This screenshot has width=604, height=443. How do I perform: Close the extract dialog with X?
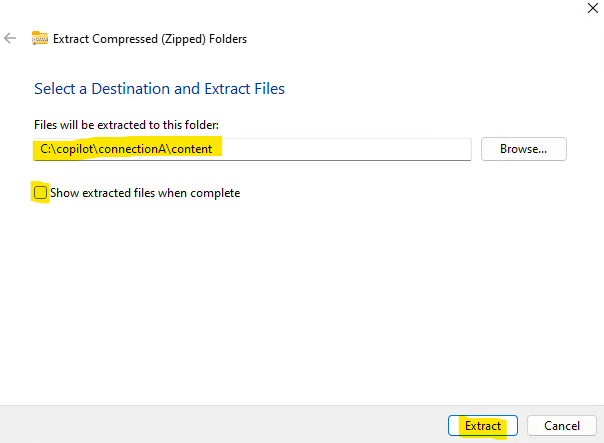coord(592,8)
